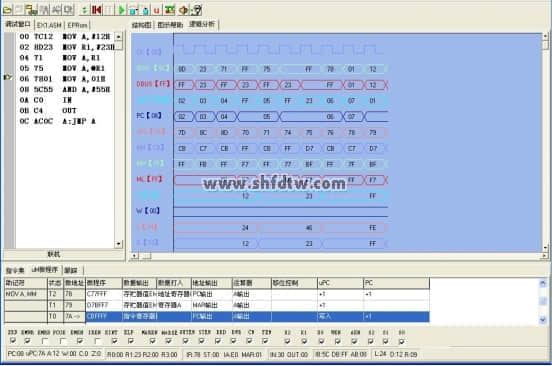This screenshot has width=552, height=366.
Task: Click the microprogram table scroll-down arrow
Action: [x=542, y=320]
